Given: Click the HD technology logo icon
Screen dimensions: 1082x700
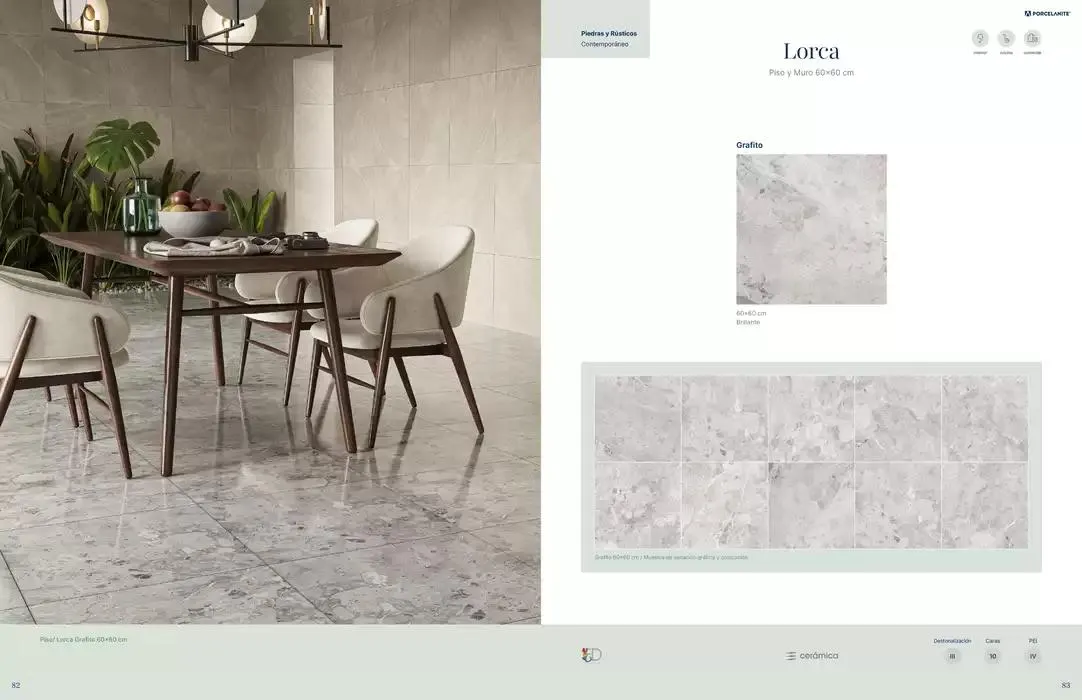Looking at the screenshot, I should pos(591,655).
